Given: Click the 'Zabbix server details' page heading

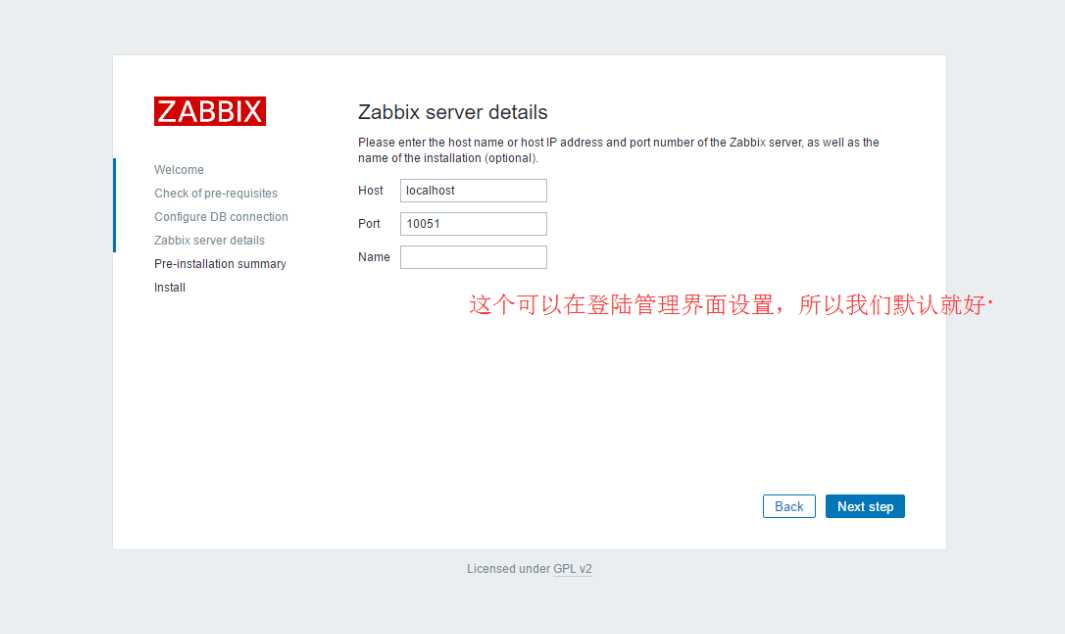Looking at the screenshot, I should (x=453, y=112).
